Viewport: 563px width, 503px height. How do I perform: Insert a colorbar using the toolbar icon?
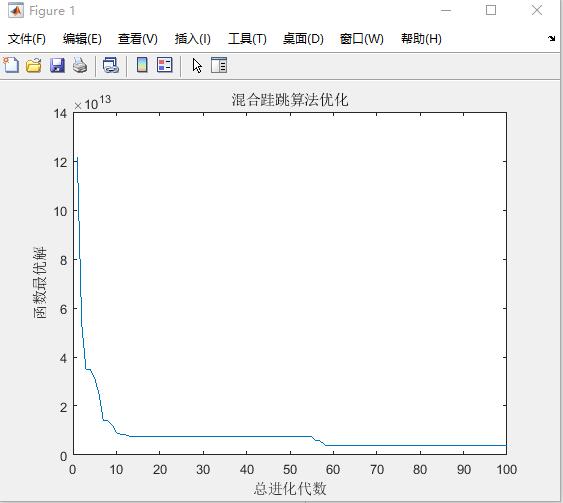point(142,65)
